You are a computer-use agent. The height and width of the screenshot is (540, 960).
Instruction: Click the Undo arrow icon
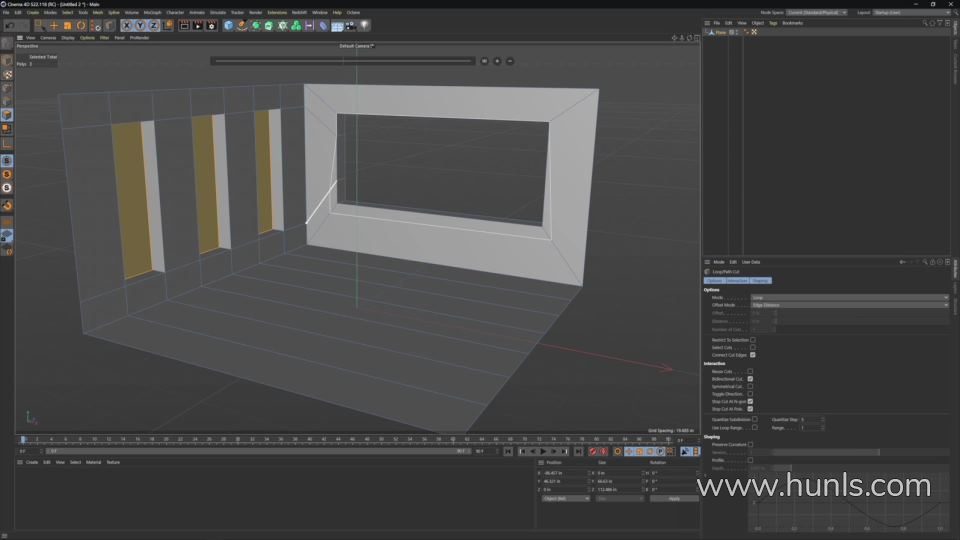click(x=9, y=25)
